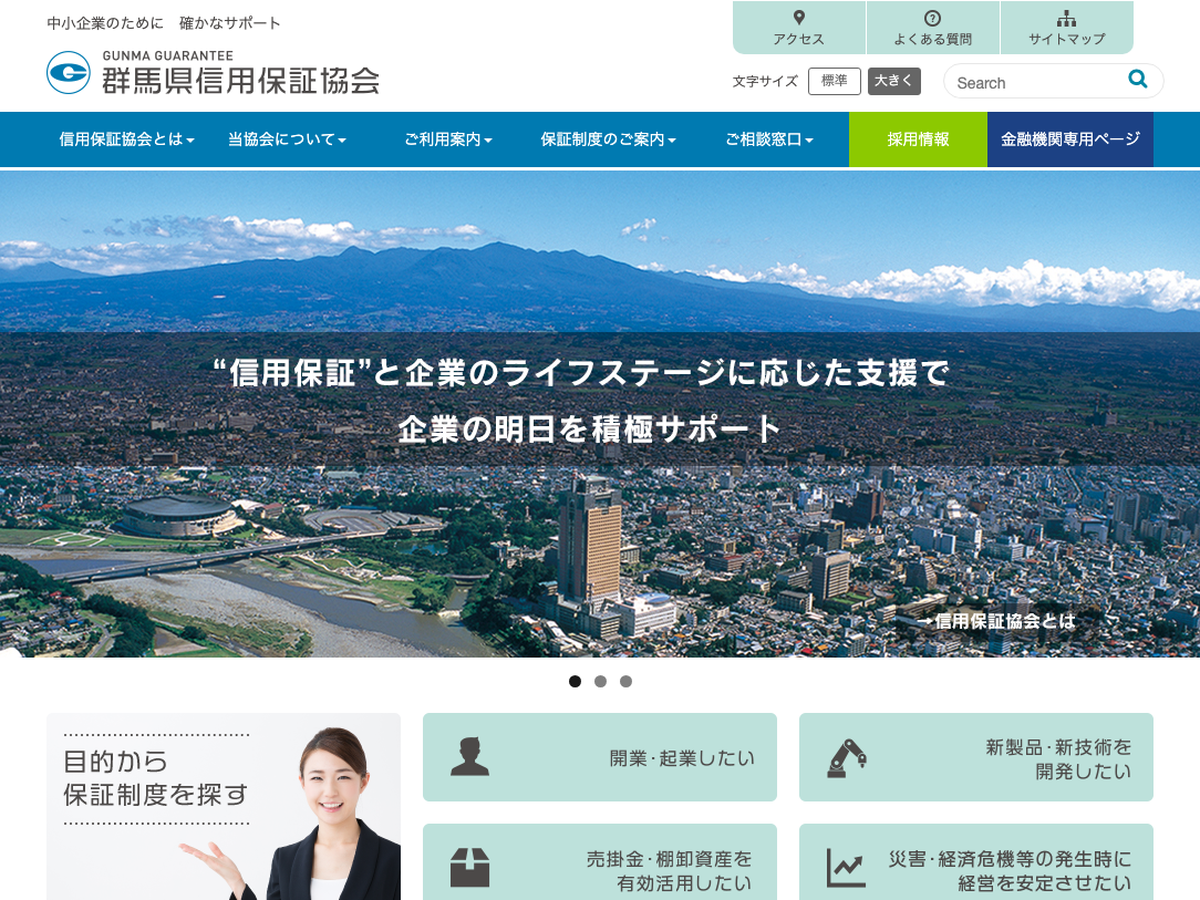The image size is (1200, 900).
Task: Click the chart icon for 災害・経済危機
Action: pos(846,868)
